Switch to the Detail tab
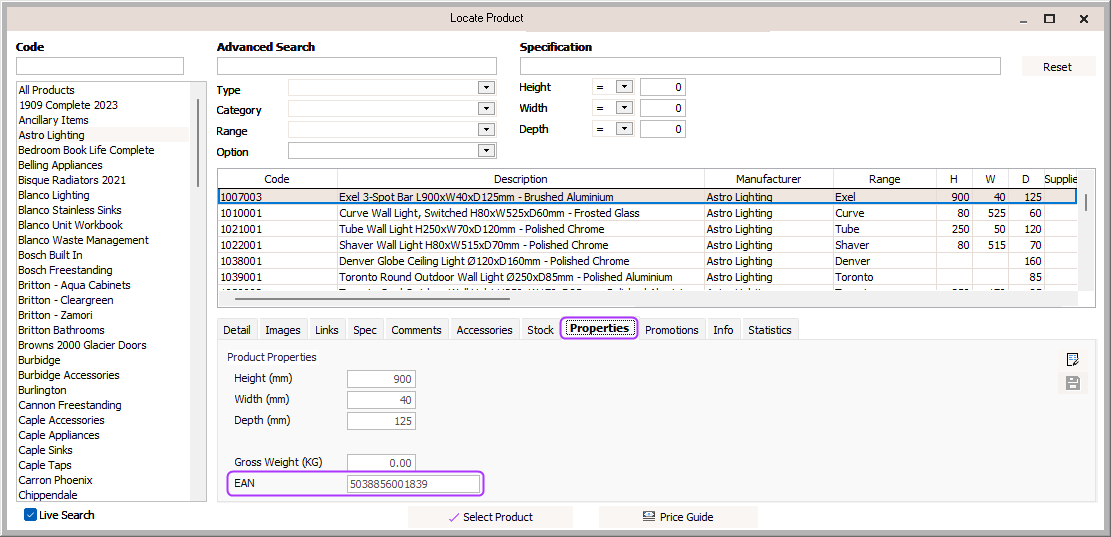The height and width of the screenshot is (537, 1111). pyautogui.click(x=237, y=330)
